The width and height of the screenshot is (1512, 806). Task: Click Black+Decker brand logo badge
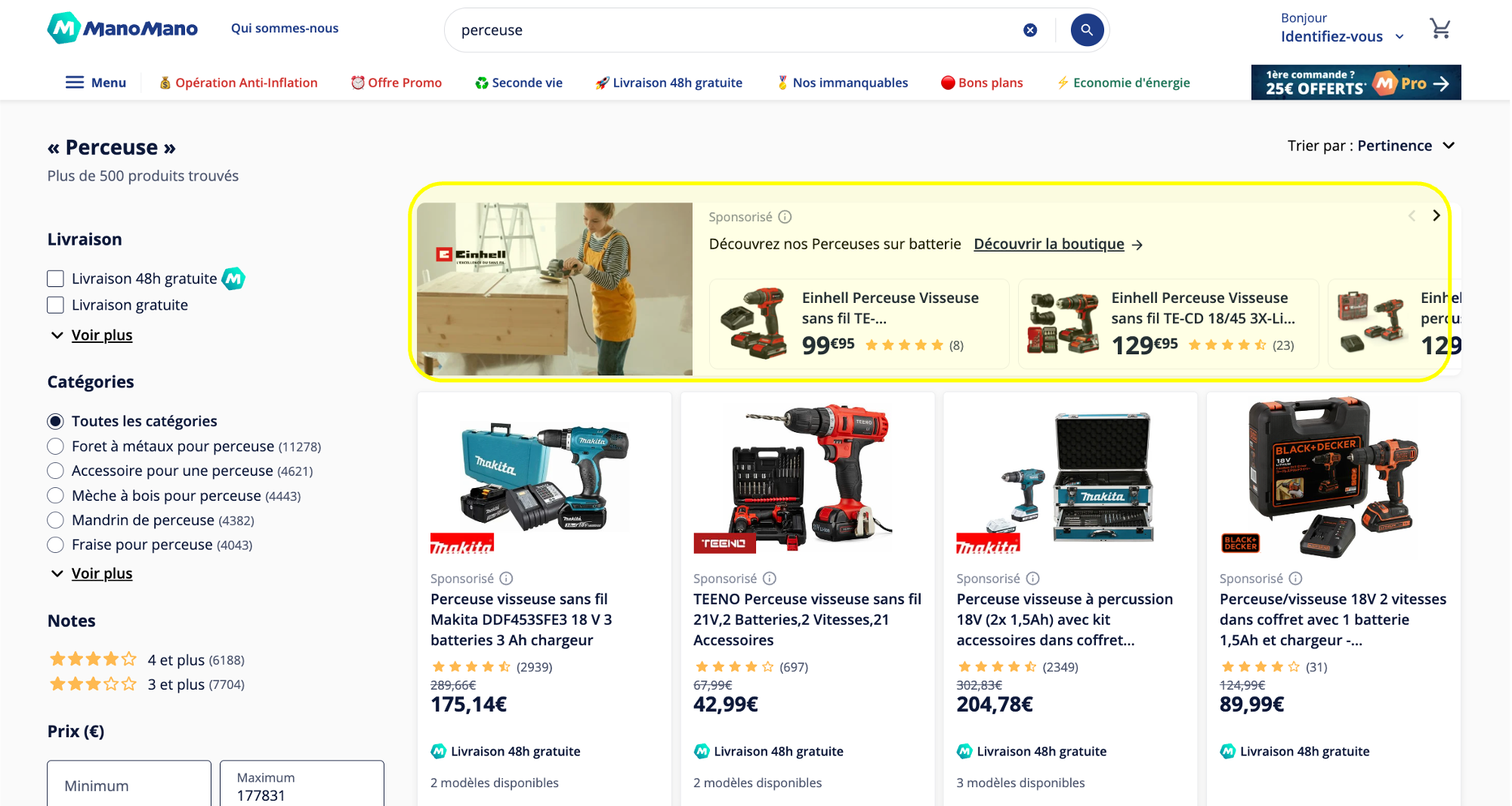tap(1240, 543)
